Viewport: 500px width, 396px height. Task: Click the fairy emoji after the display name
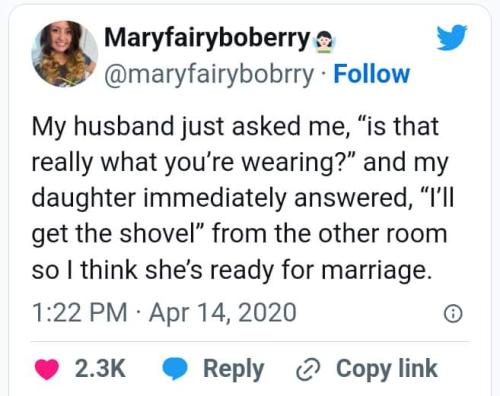325,42
